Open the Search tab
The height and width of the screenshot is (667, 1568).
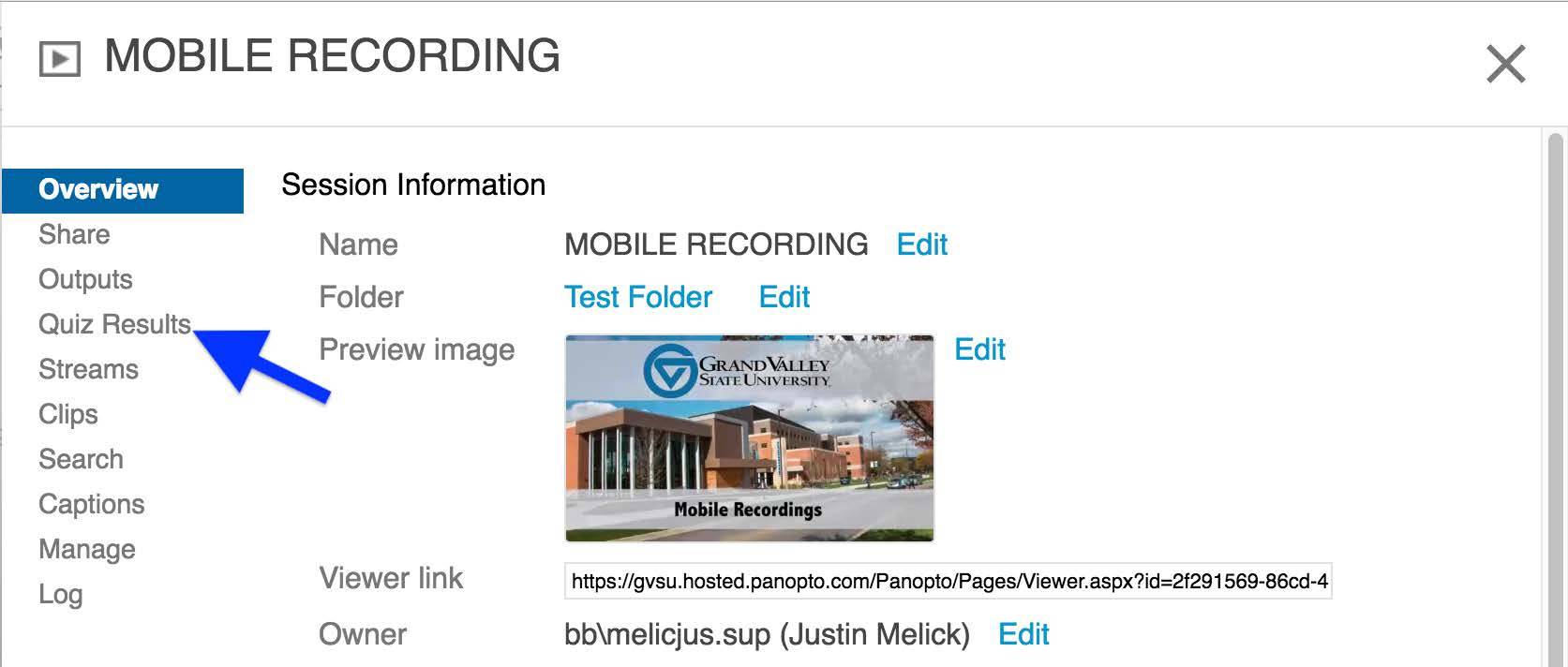(81, 459)
